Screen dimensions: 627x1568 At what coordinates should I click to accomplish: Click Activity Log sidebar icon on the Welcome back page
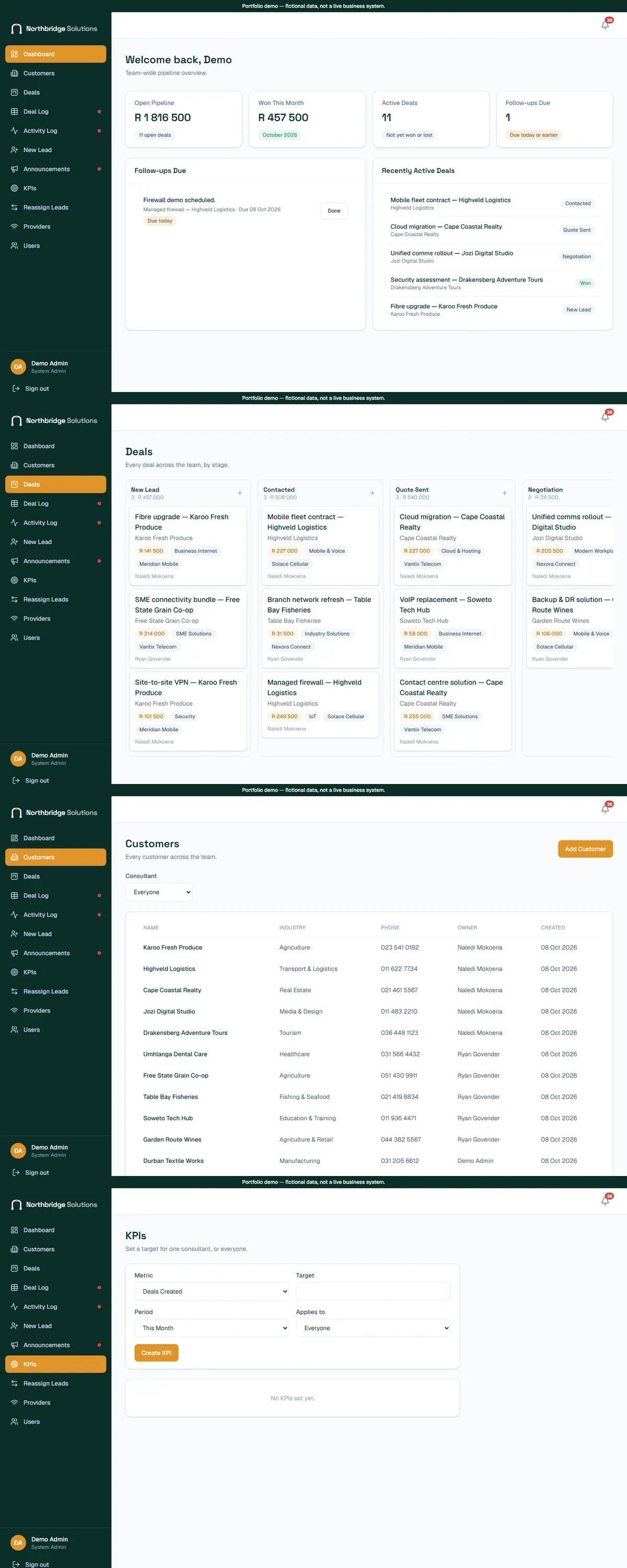tap(15, 131)
